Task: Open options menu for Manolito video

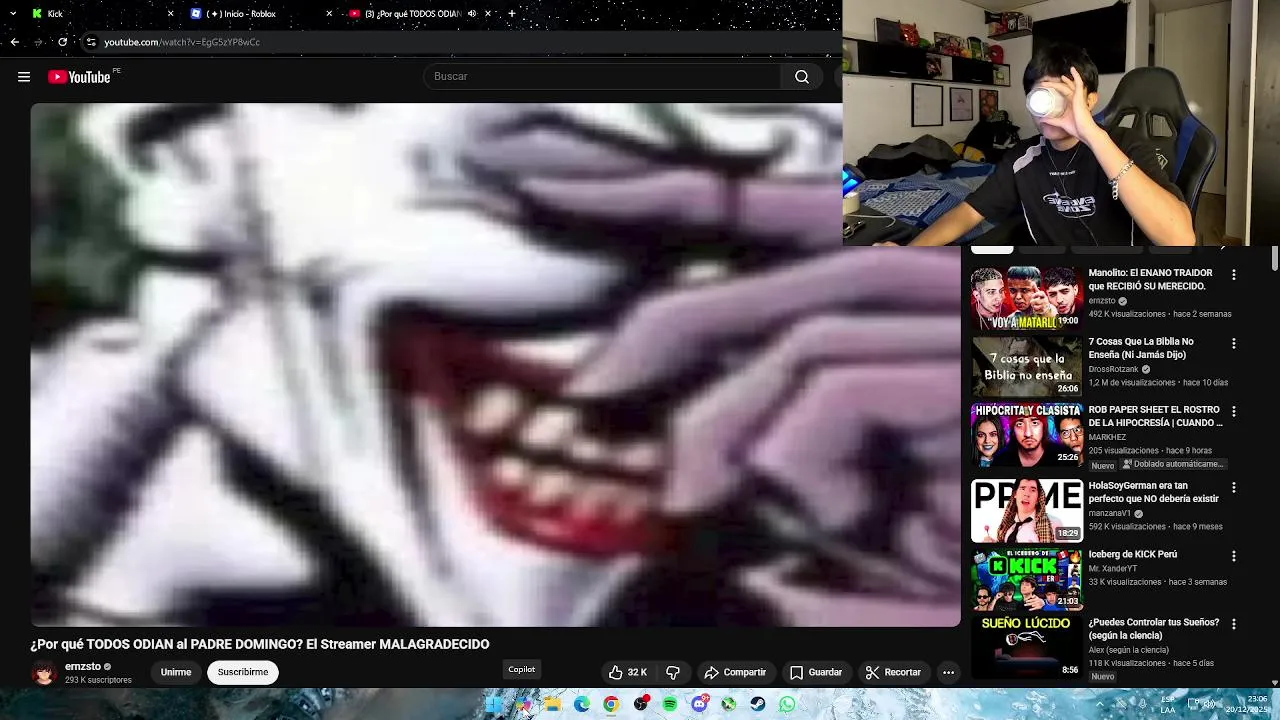Action: pos(1233,275)
